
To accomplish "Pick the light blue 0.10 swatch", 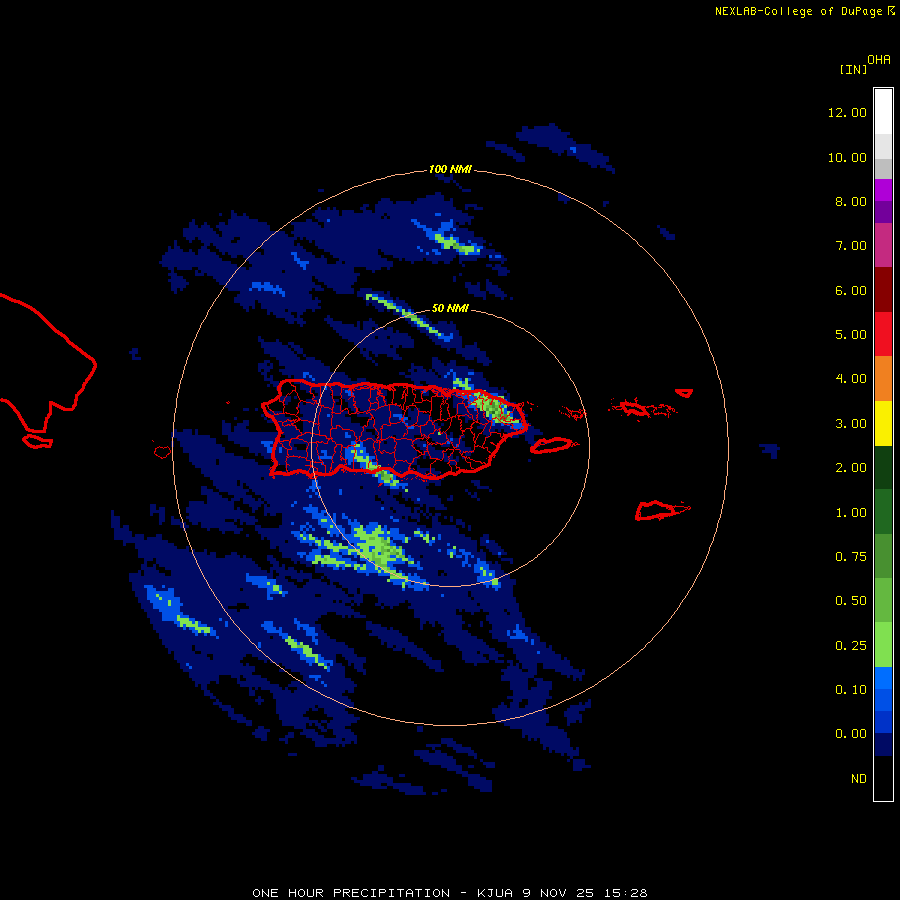I will tap(883, 678).
